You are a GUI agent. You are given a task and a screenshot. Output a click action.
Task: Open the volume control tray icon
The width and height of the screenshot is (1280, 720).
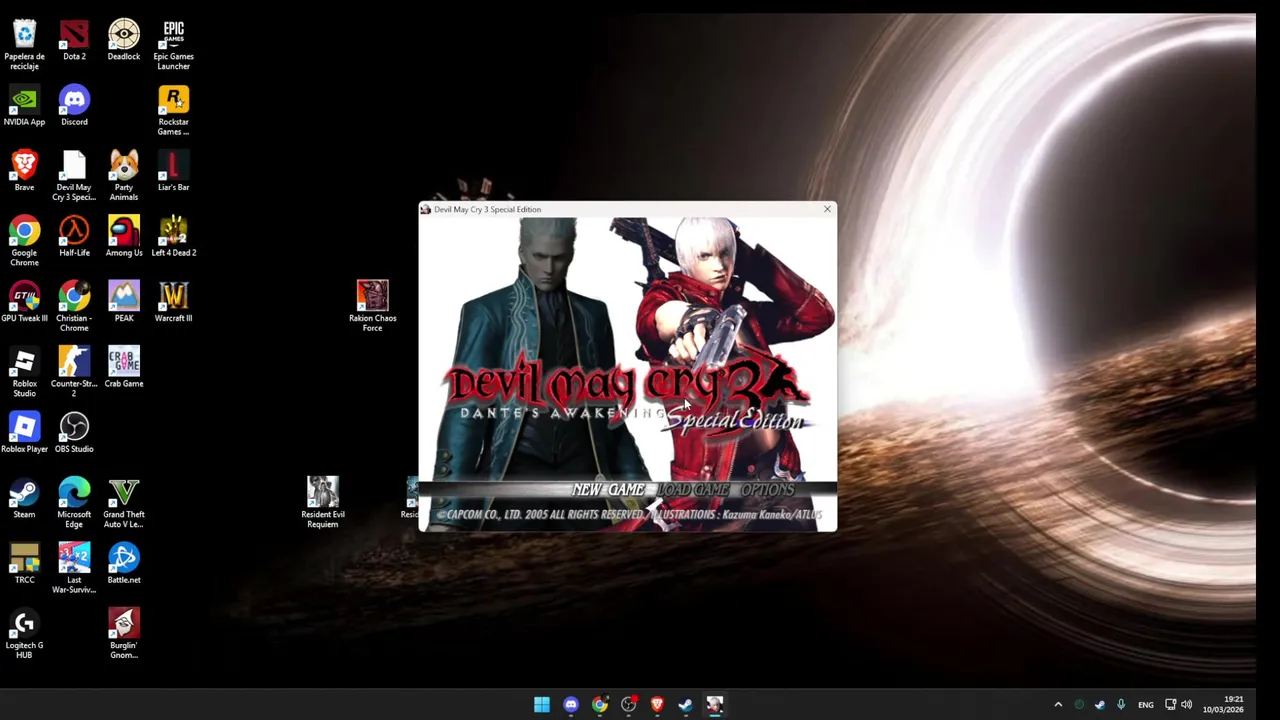(1186, 705)
